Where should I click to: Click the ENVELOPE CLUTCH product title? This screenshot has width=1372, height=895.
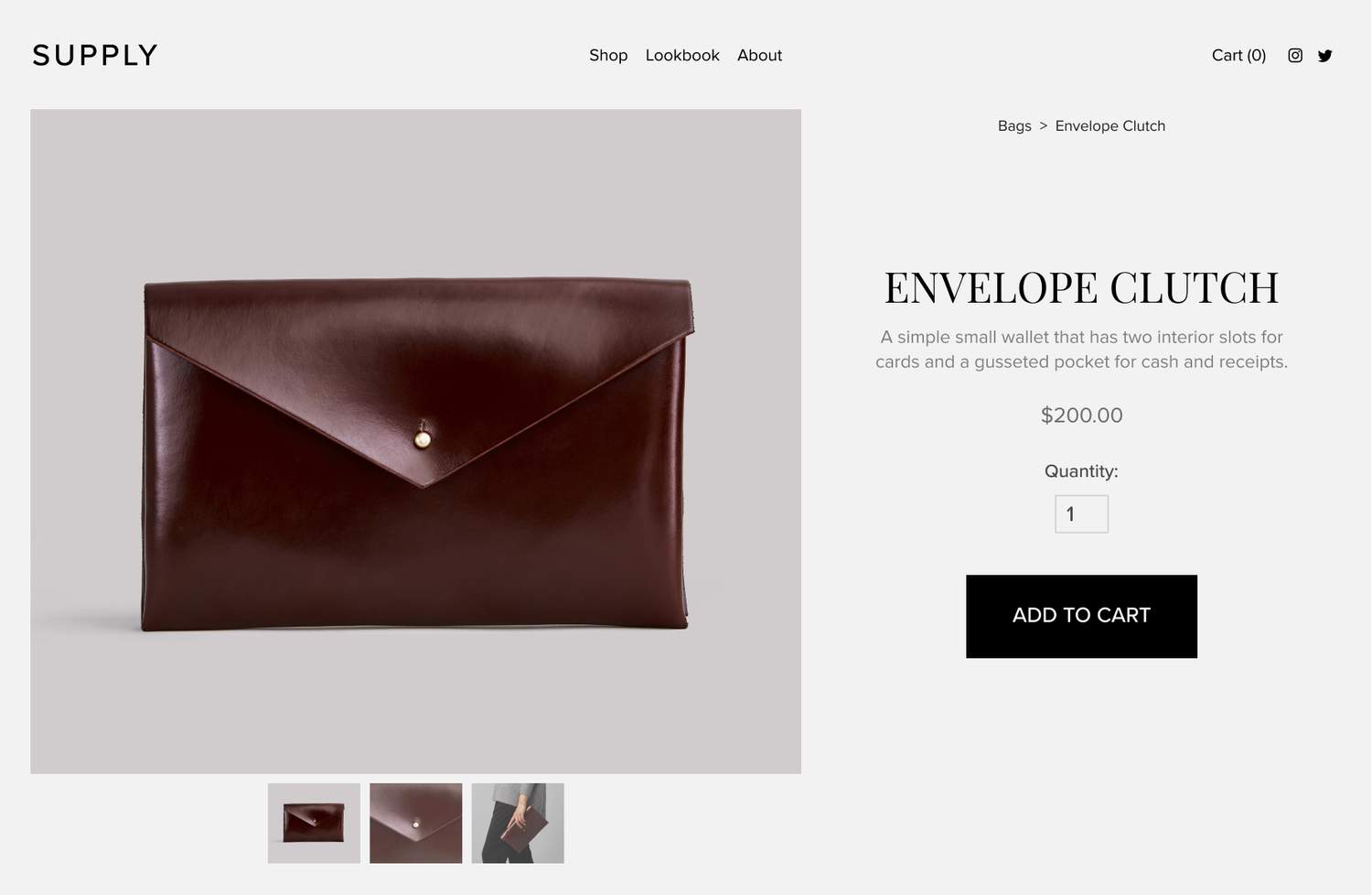click(x=1082, y=288)
